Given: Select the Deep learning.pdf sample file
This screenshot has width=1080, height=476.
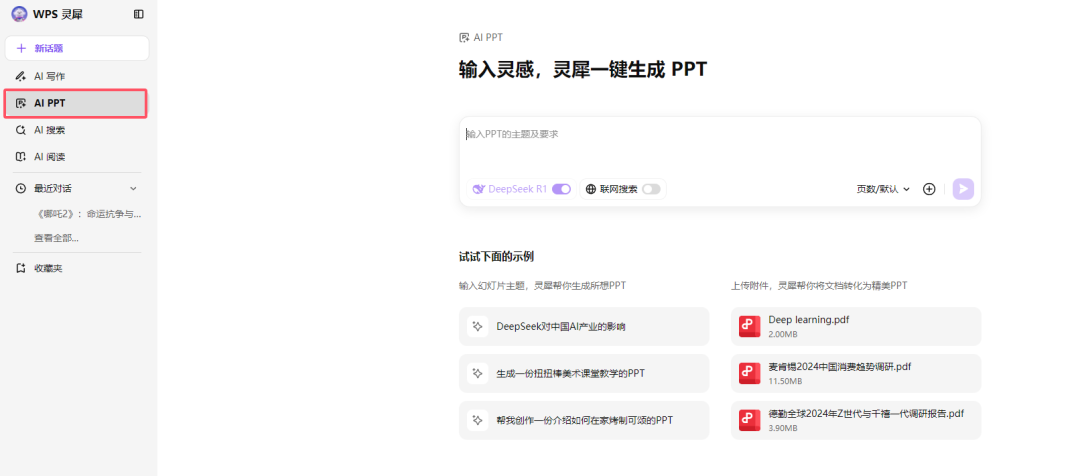Looking at the screenshot, I should coord(856,327).
